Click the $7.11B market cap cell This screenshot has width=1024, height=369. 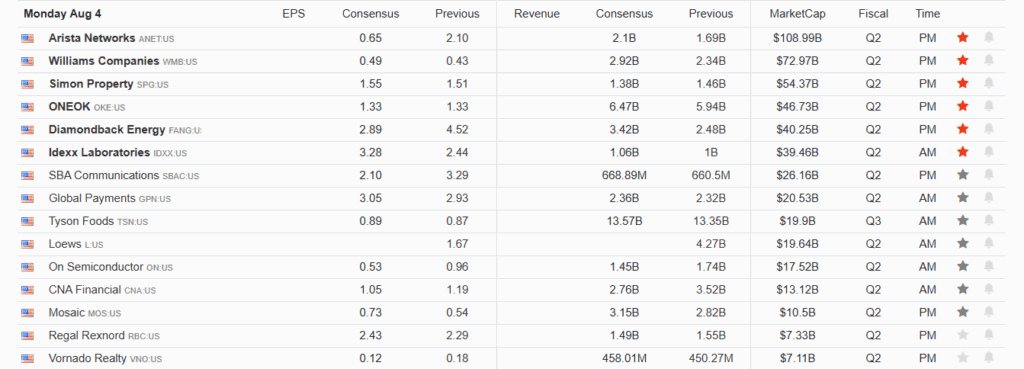coord(797,359)
